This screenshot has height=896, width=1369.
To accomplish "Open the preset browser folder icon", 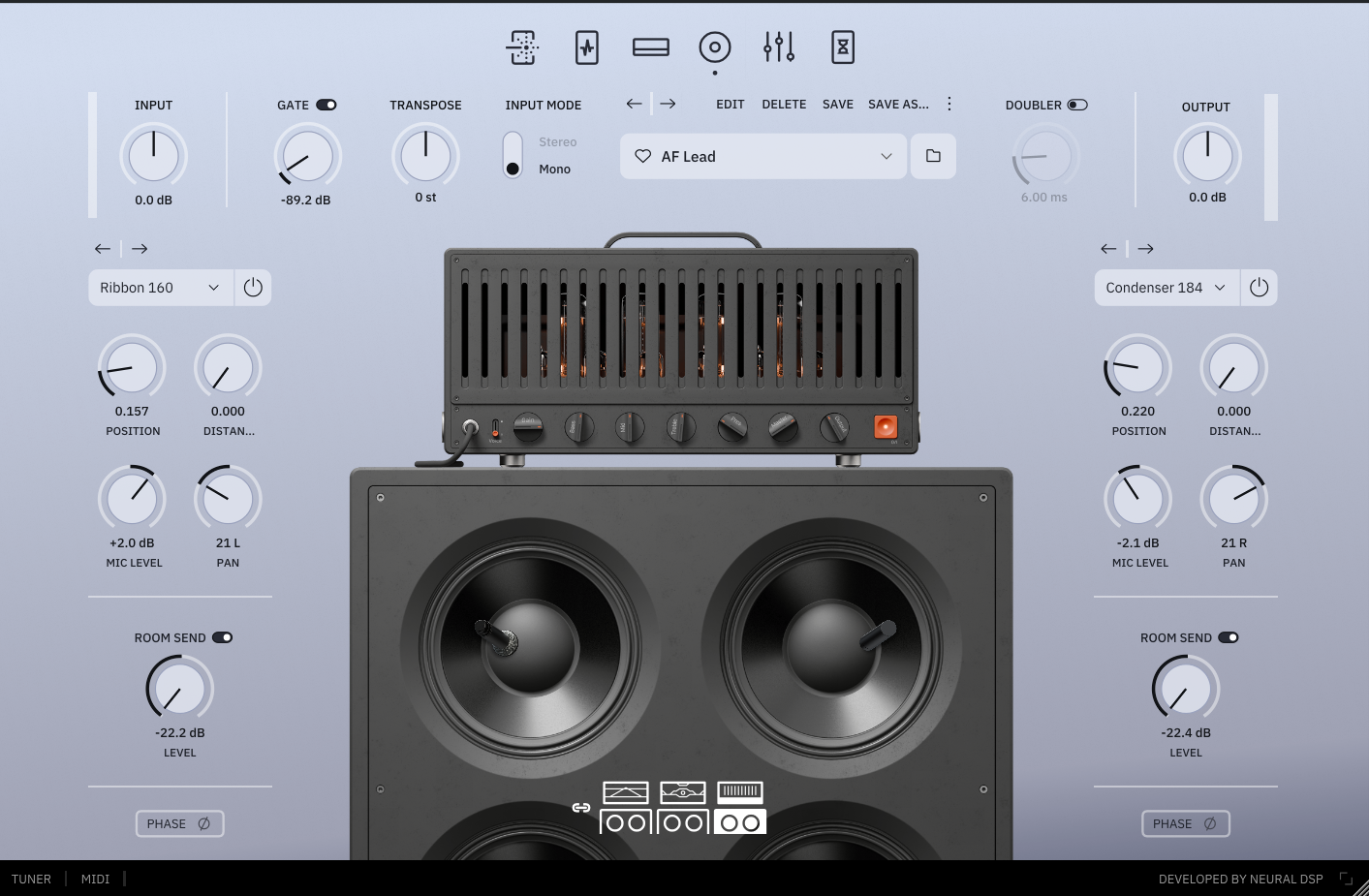I will (933, 156).
